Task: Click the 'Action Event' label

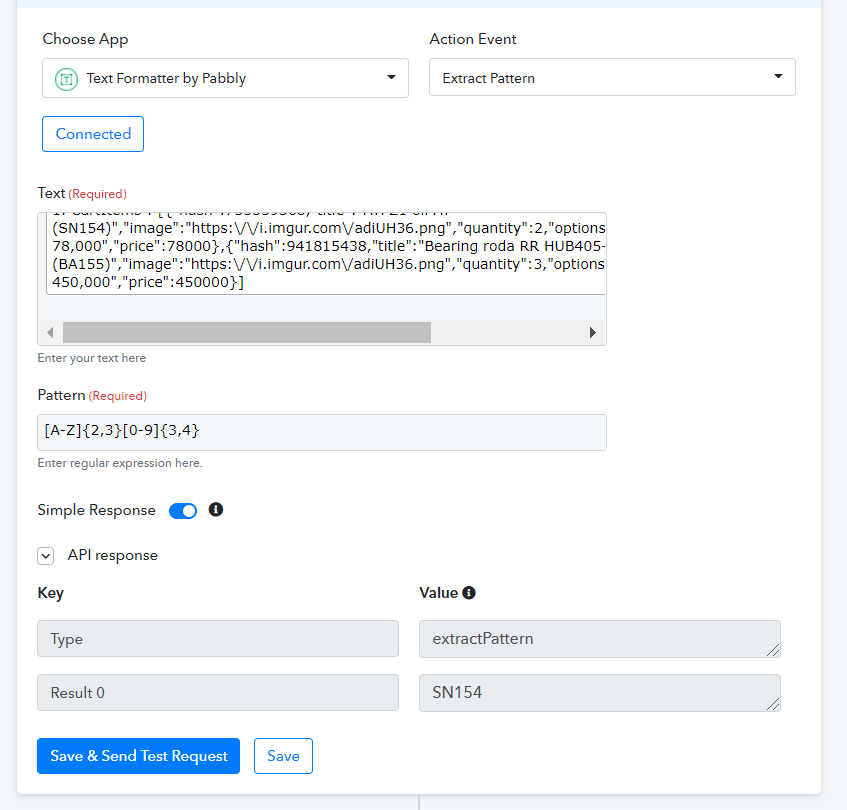Action: tap(473, 39)
